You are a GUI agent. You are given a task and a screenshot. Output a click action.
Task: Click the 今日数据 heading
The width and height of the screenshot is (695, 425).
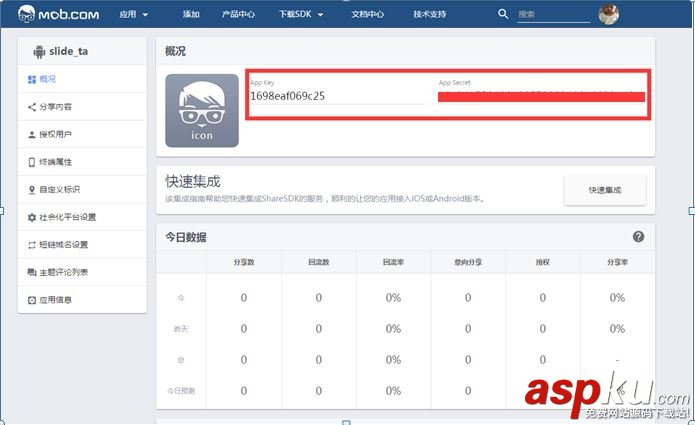[186, 237]
